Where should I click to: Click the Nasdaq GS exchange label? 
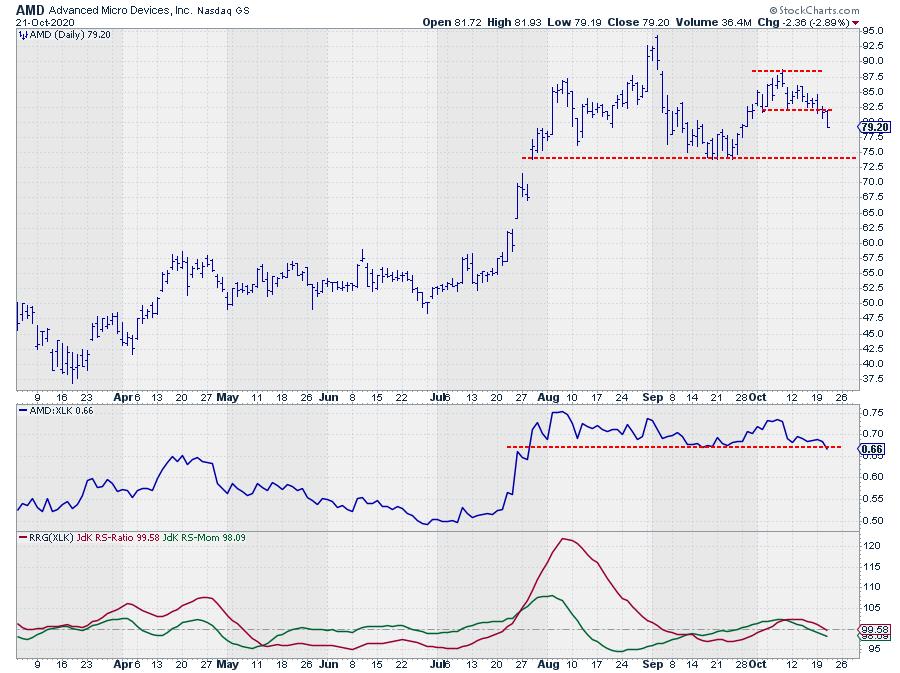point(222,9)
